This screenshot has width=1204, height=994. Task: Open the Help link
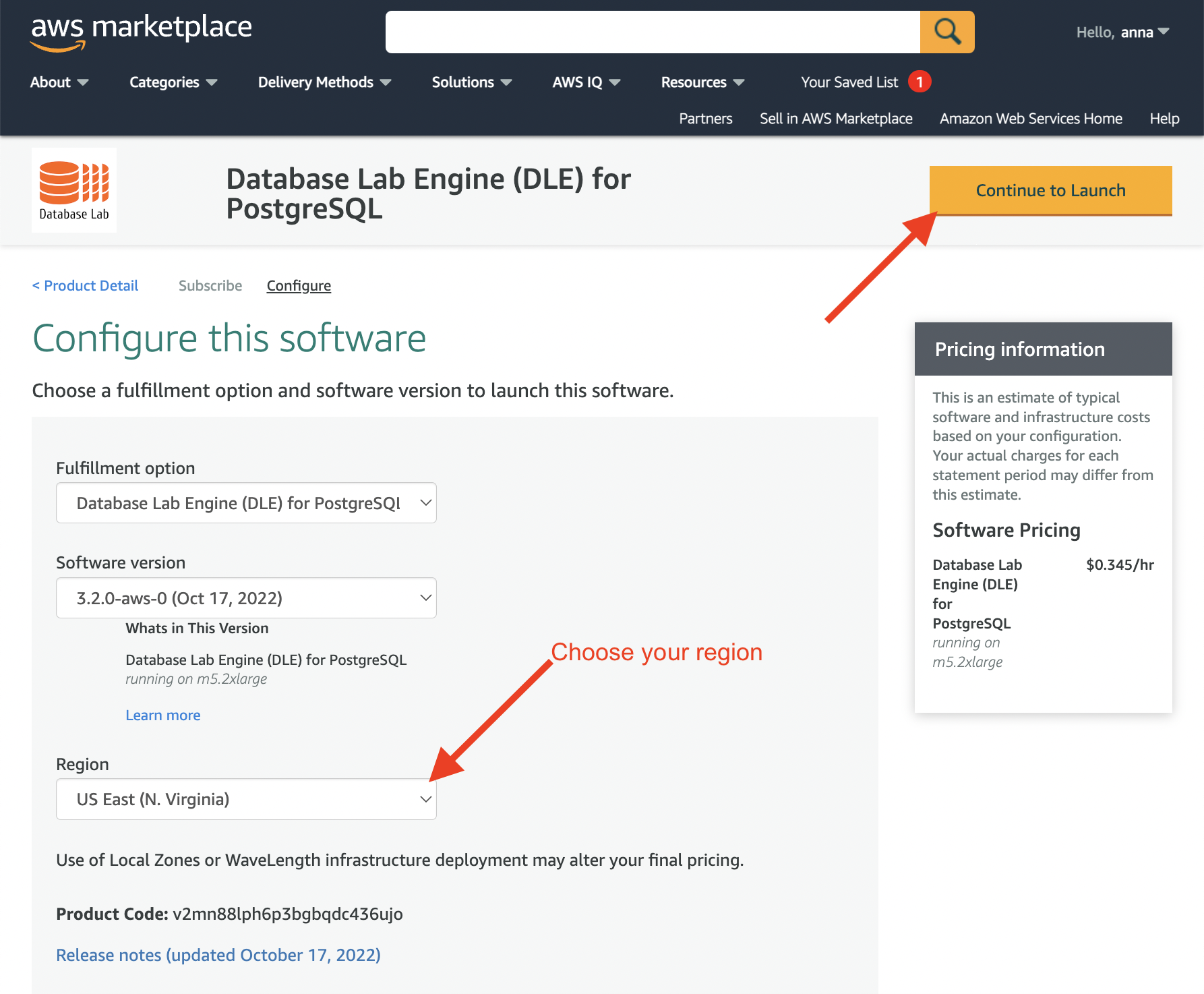1164,119
